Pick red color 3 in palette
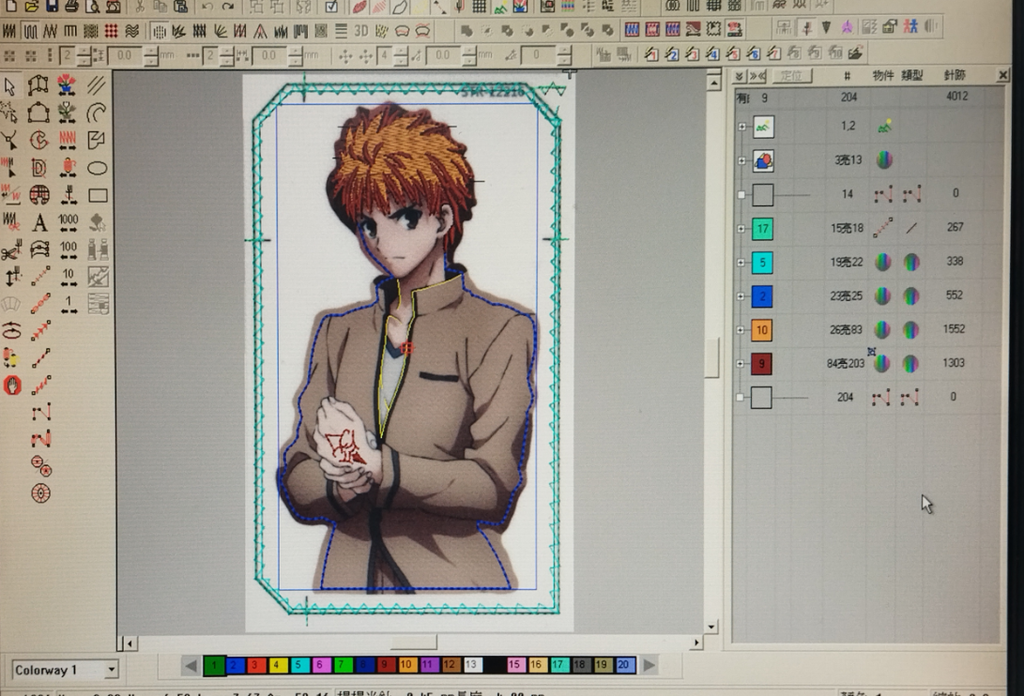The image size is (1024, 696). point(256,665)
